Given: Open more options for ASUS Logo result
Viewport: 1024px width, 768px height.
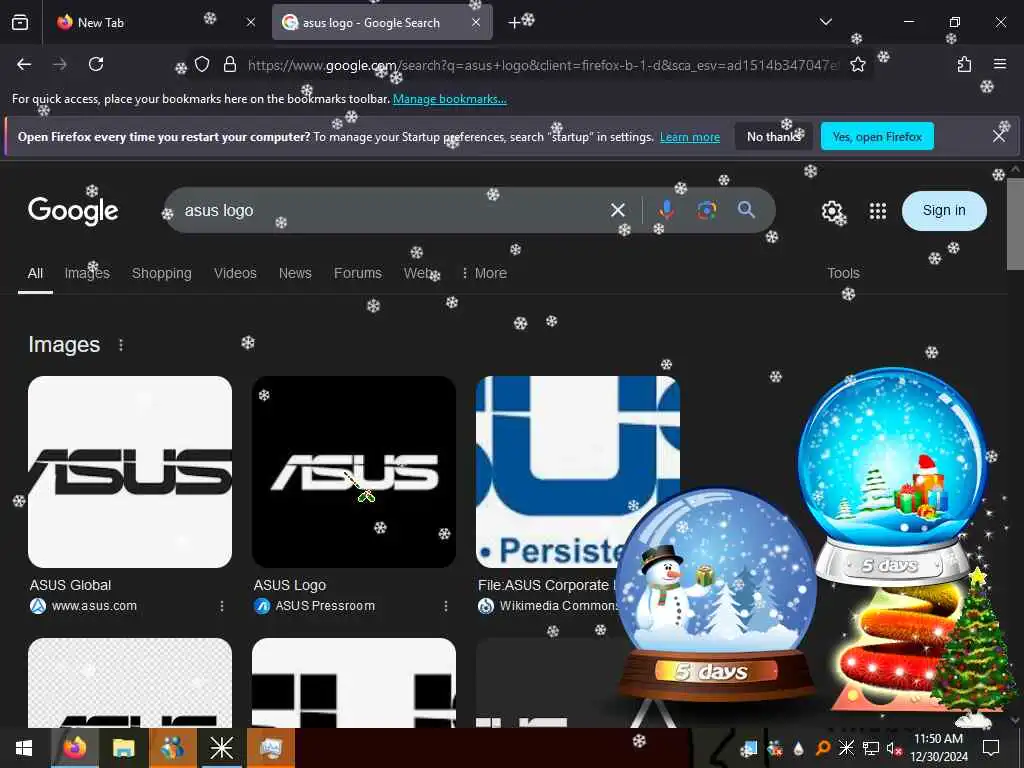Looking at the screenshot, I should point(446,606).
